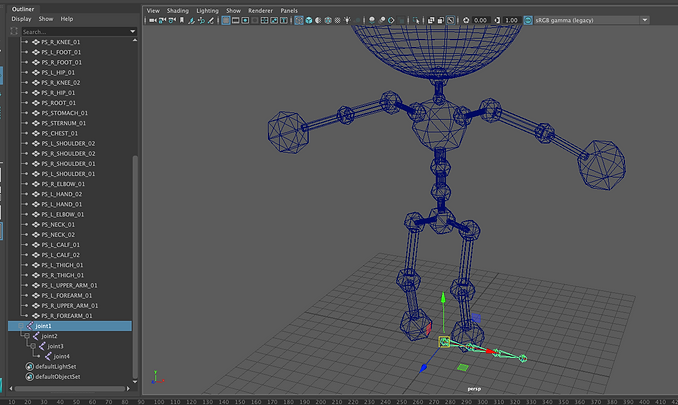Click the Screen Space Ambient Occlusion icon

pyautogui.click(x=371, y=20)
